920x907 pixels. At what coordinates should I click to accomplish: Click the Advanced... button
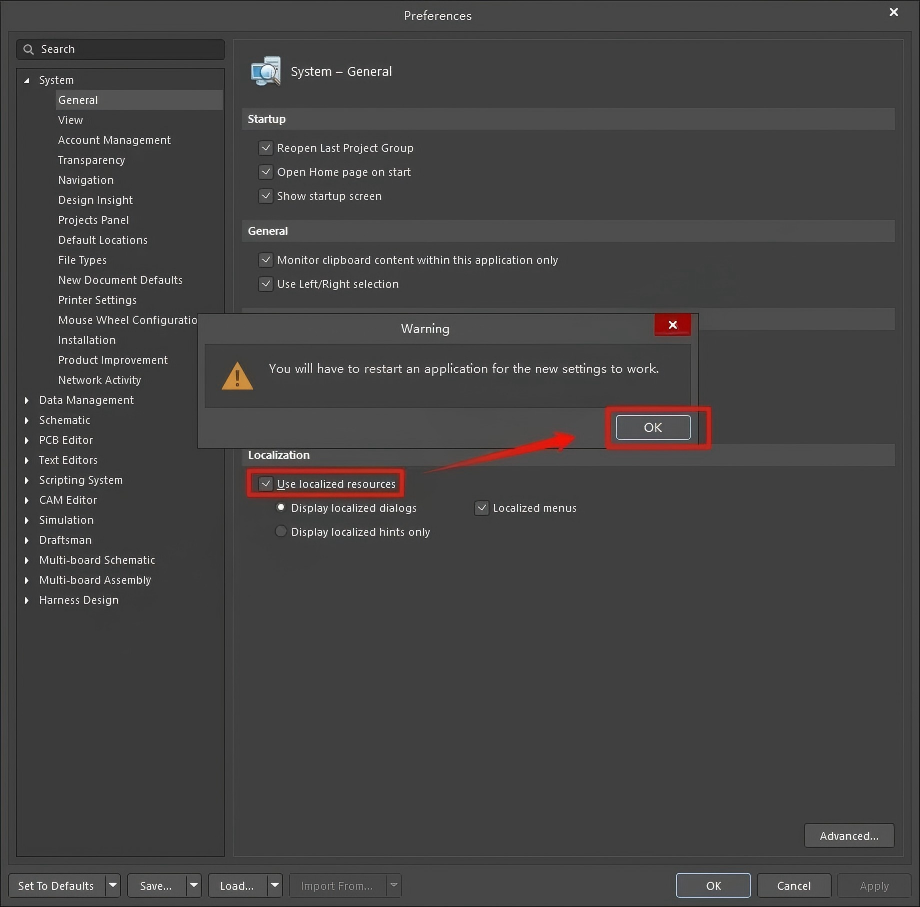tap(849, 836)
